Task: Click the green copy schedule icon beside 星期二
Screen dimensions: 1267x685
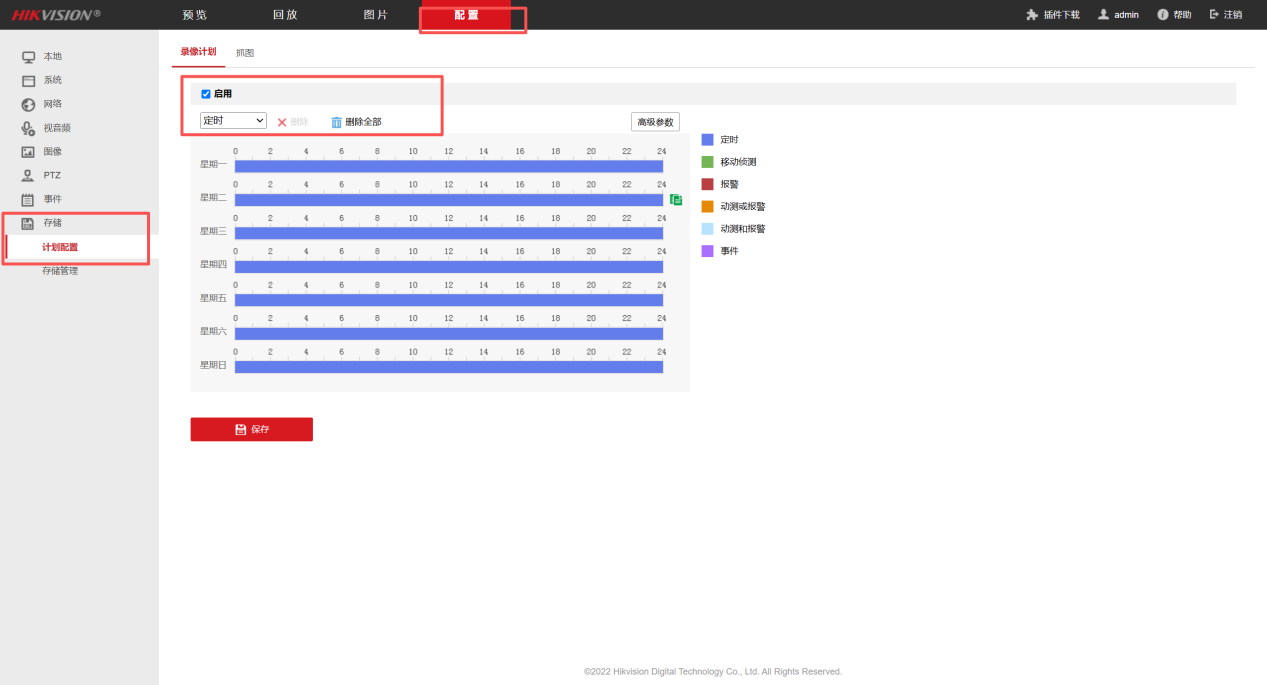Action: (x=676, y=200)
